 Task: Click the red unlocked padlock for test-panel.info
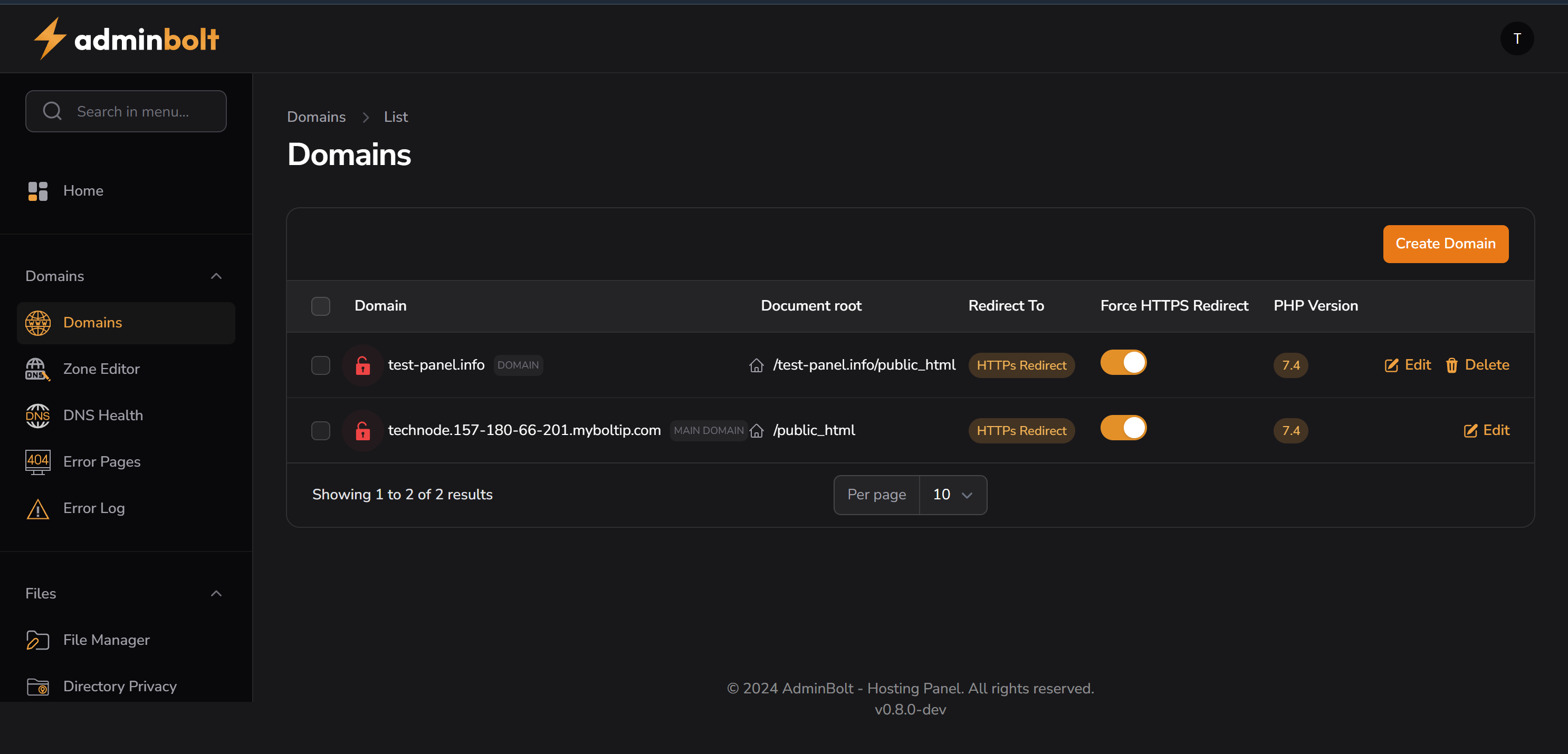point(362,365)
